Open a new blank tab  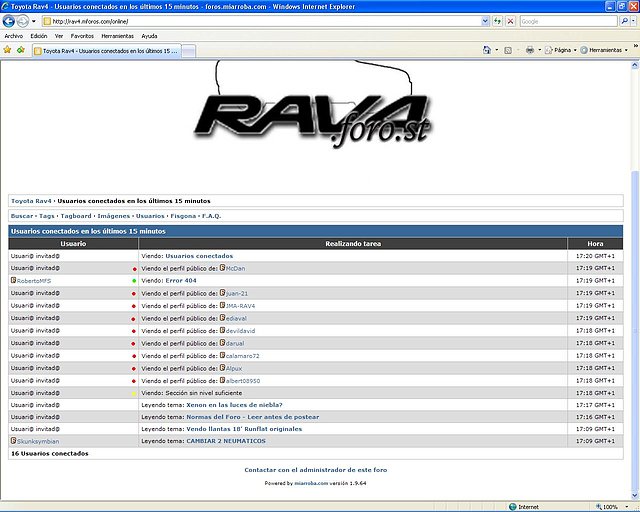(x=188, y=51)
